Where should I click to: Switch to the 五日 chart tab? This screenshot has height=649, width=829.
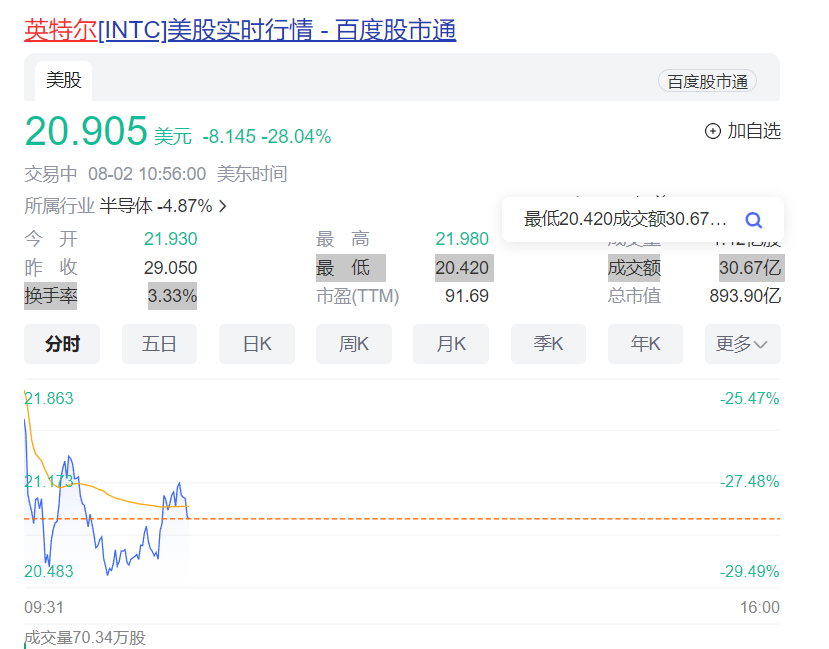(159, 344)
